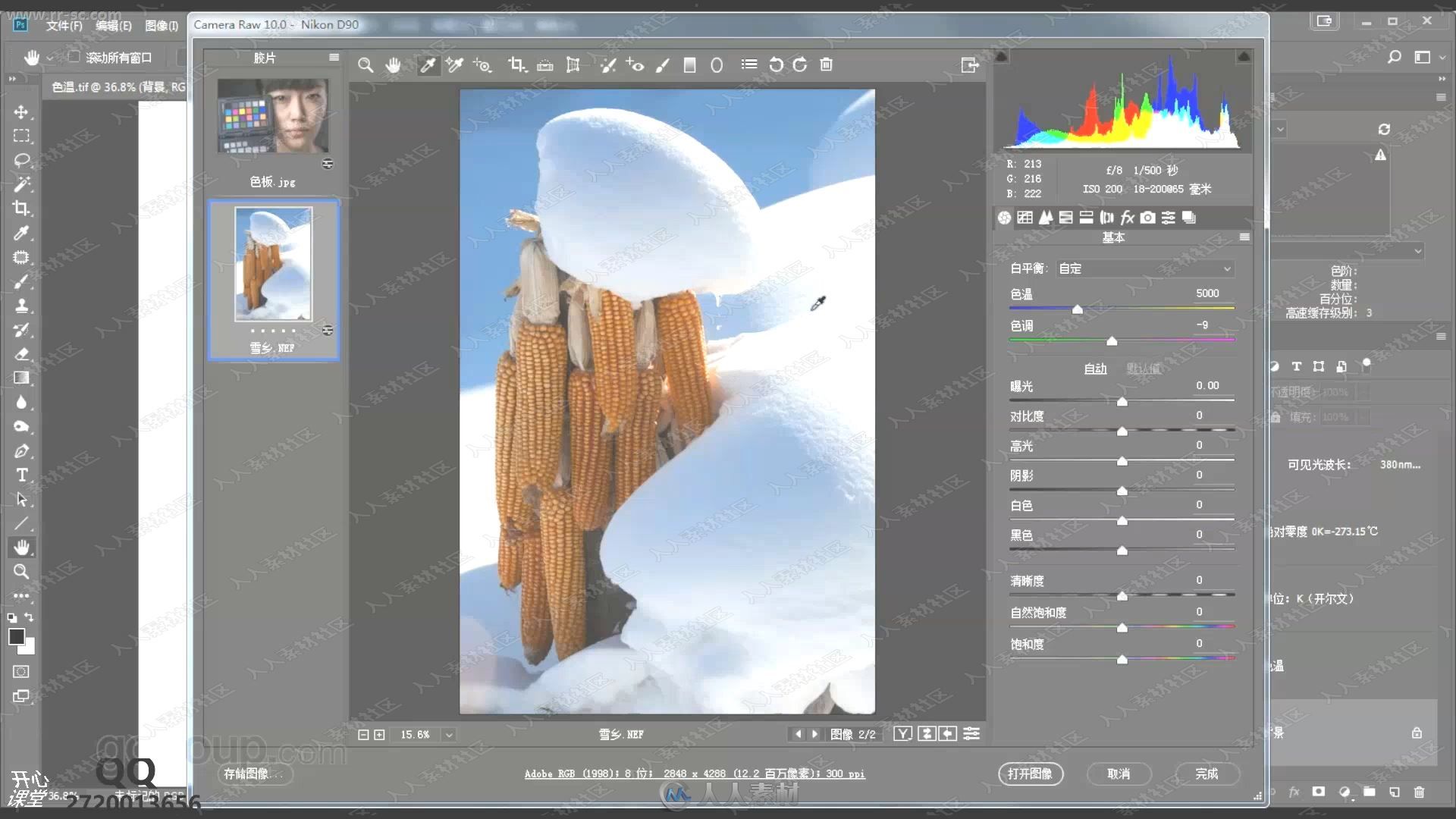1456x819 pixels.
Task: Open the workflow options link Adobe RGB (1998)
Action: point(695,773)
